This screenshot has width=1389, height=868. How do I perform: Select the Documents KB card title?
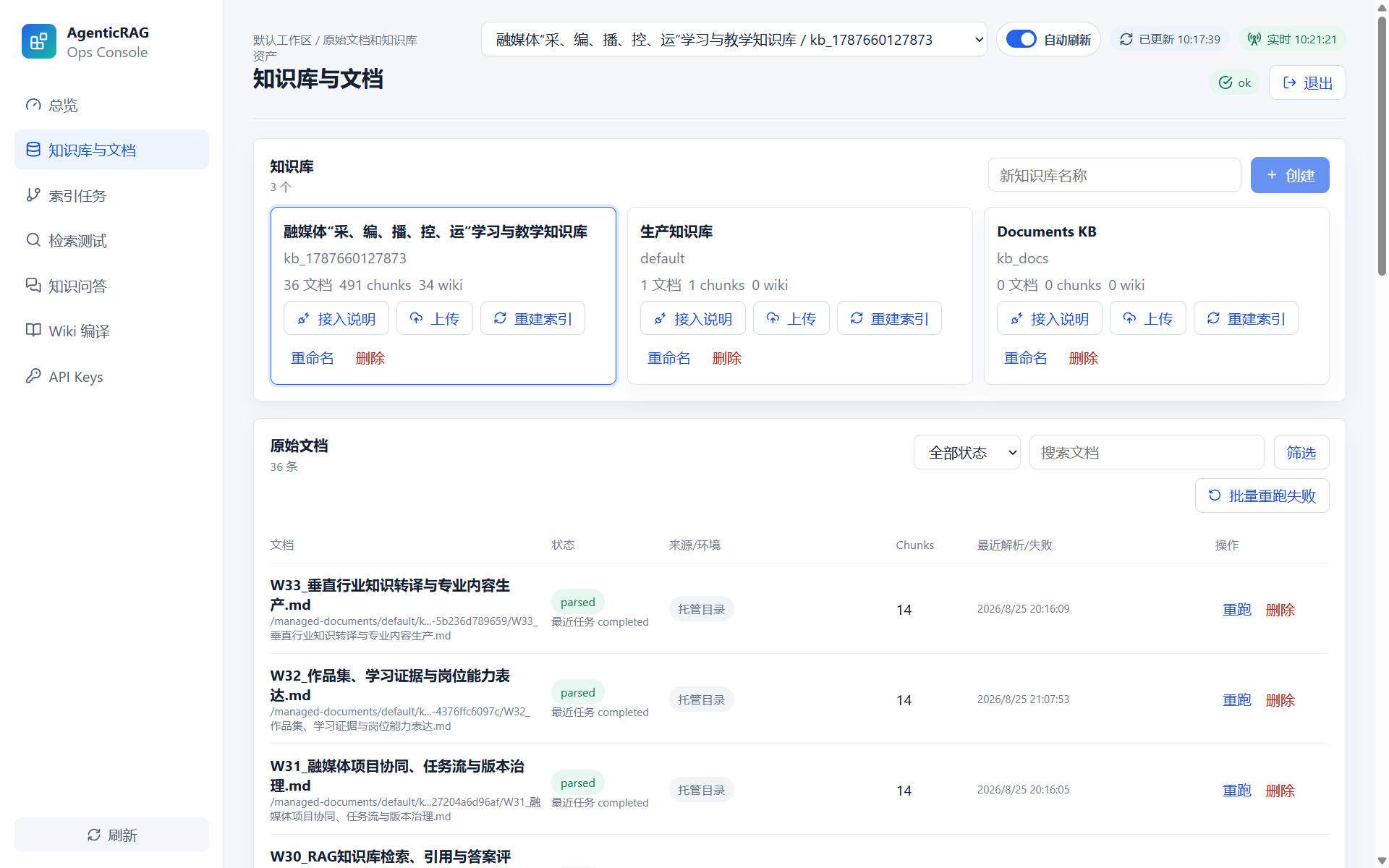pyautogui.click(x=1047, y=231)
